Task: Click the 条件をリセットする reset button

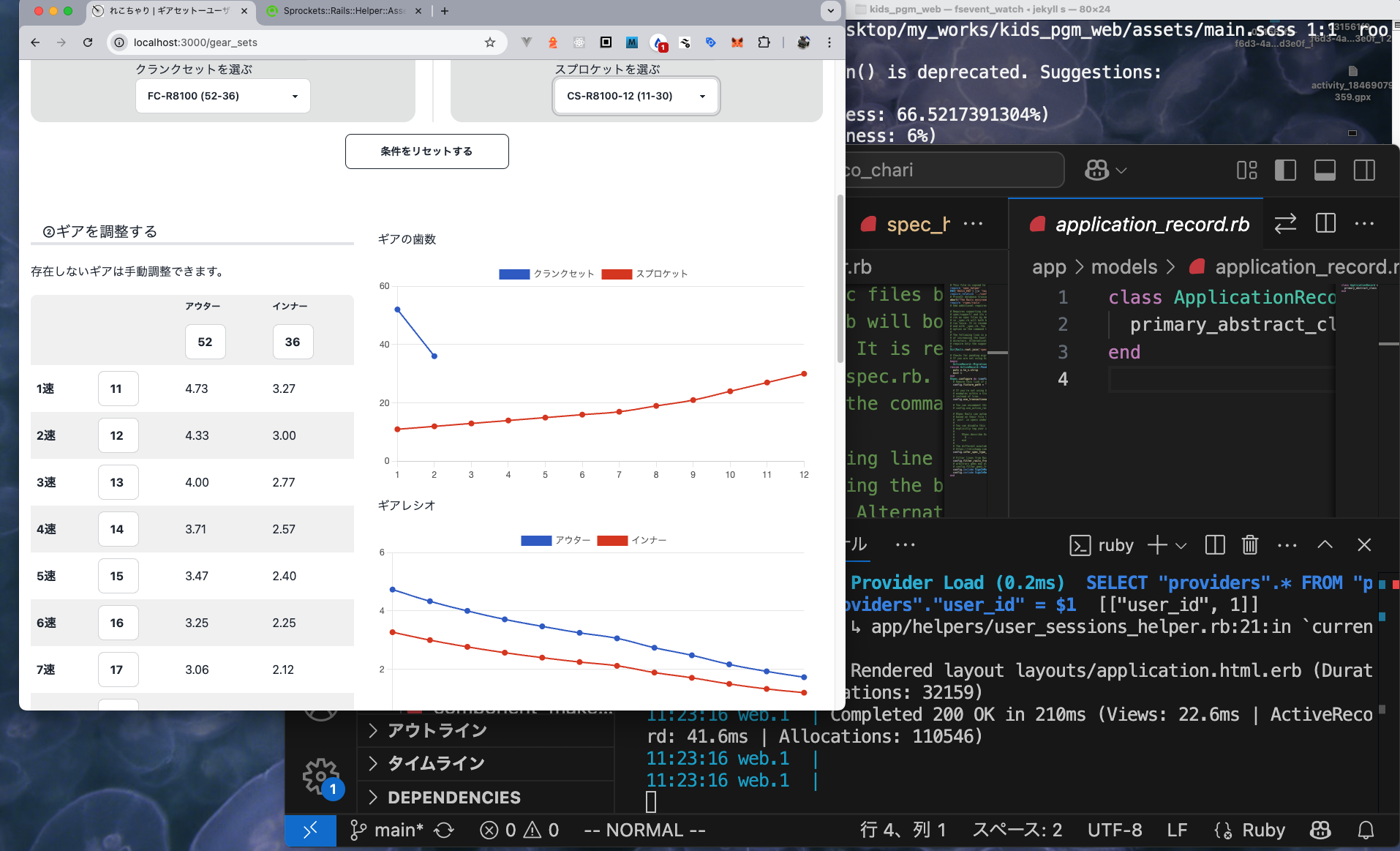Action: pyautogui.click(x=426, y=151)
